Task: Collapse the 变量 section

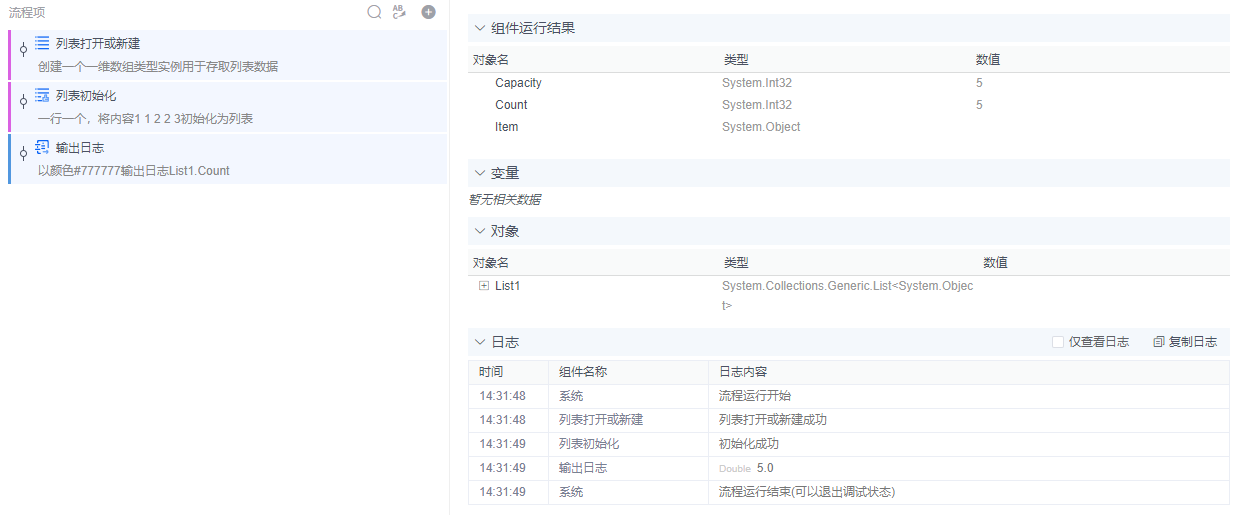Action: click(479, 173)
